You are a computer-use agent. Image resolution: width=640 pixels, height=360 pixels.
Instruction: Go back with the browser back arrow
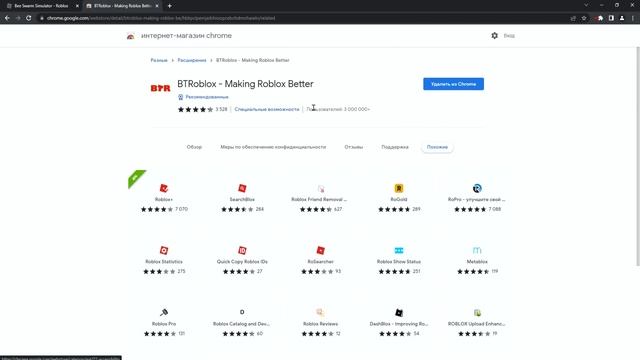click(7, 18)
